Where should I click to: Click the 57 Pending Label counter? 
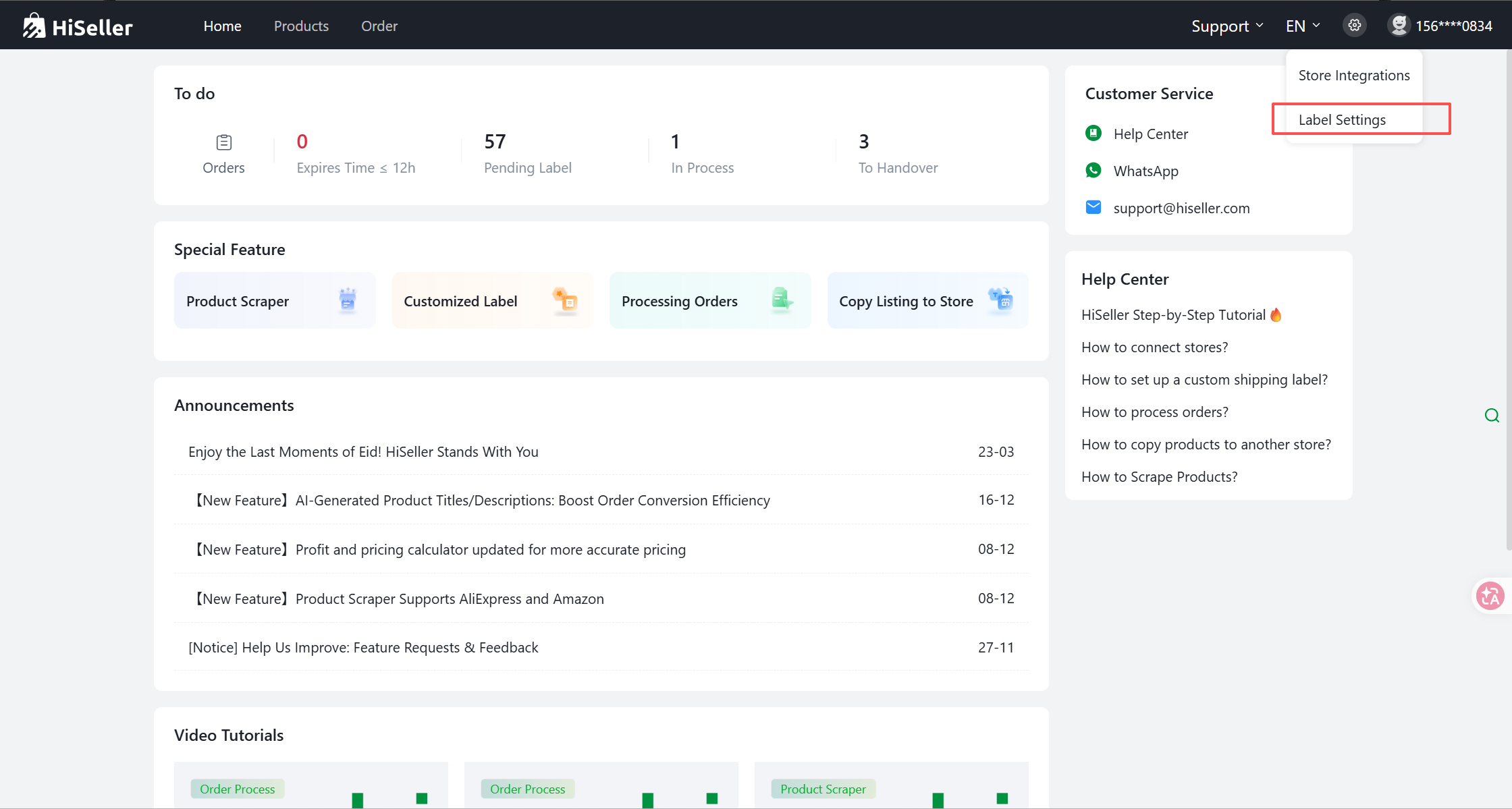click(x=495, y=142)
